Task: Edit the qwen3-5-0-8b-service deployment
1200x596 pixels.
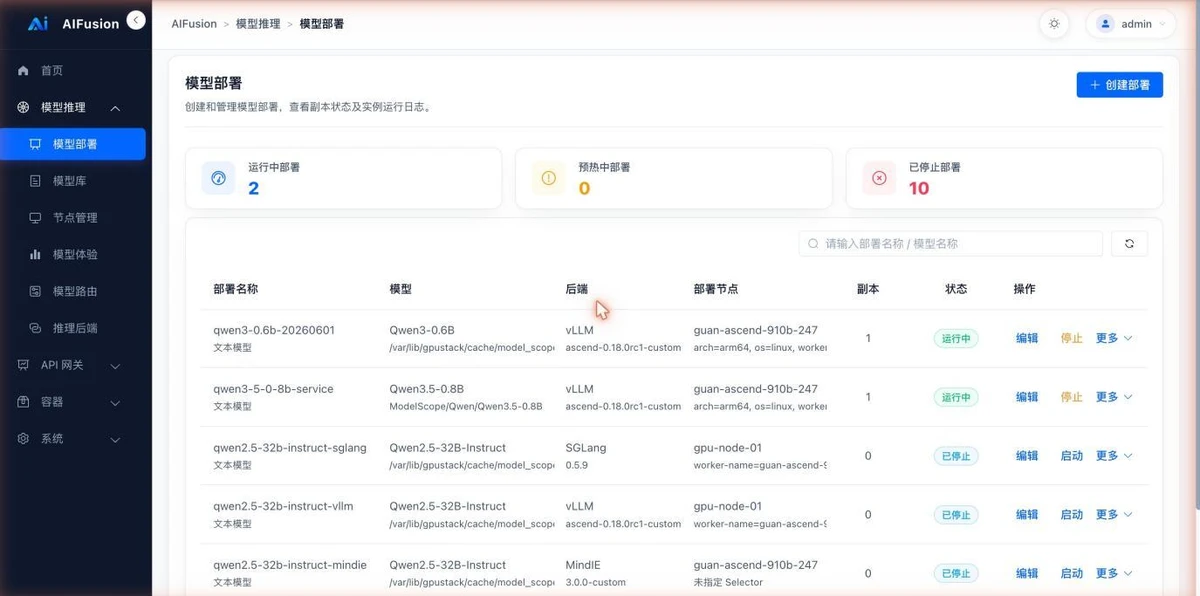Action: 1027,397
